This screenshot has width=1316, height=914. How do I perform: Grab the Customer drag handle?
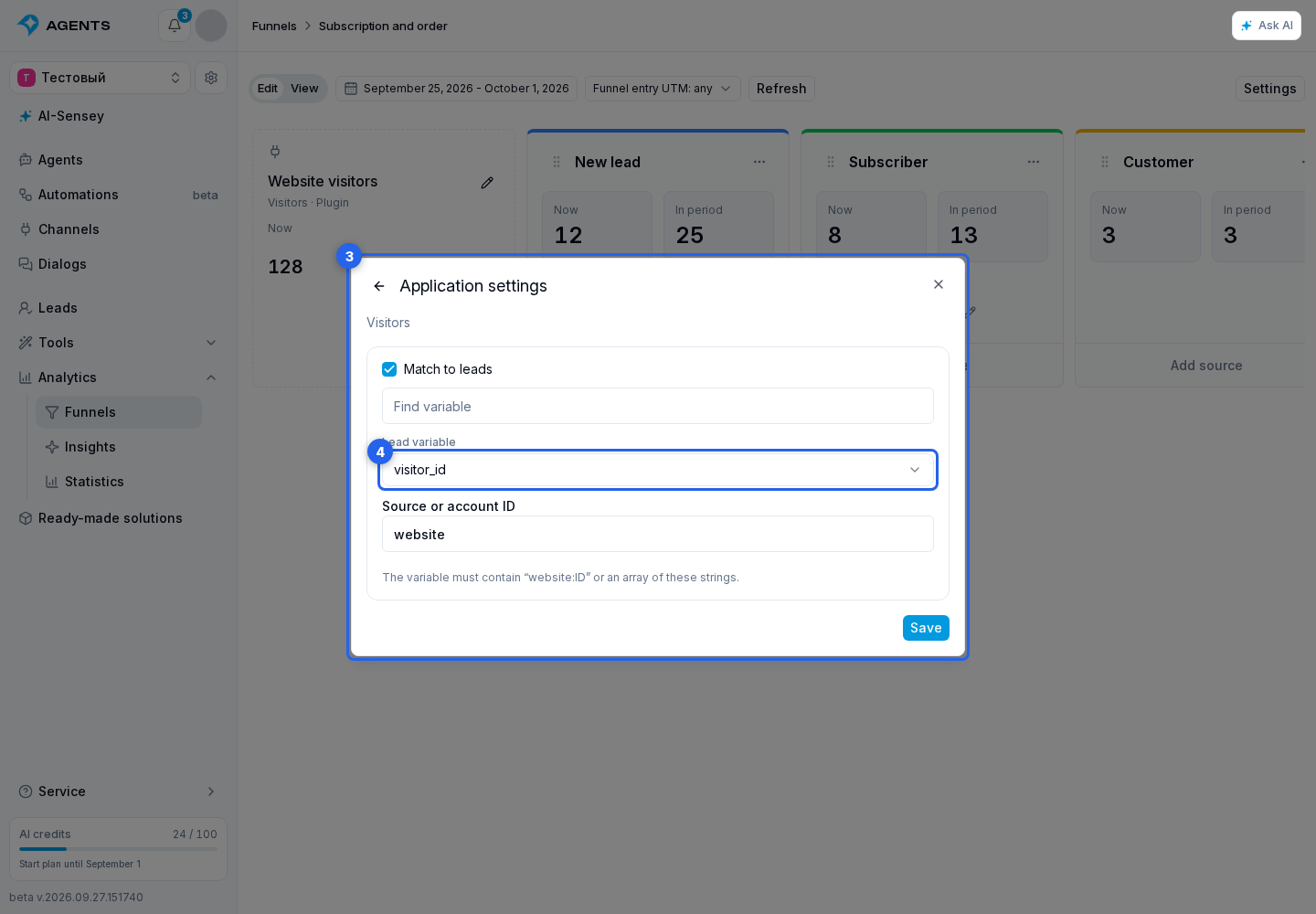(x=1105, y=162)
